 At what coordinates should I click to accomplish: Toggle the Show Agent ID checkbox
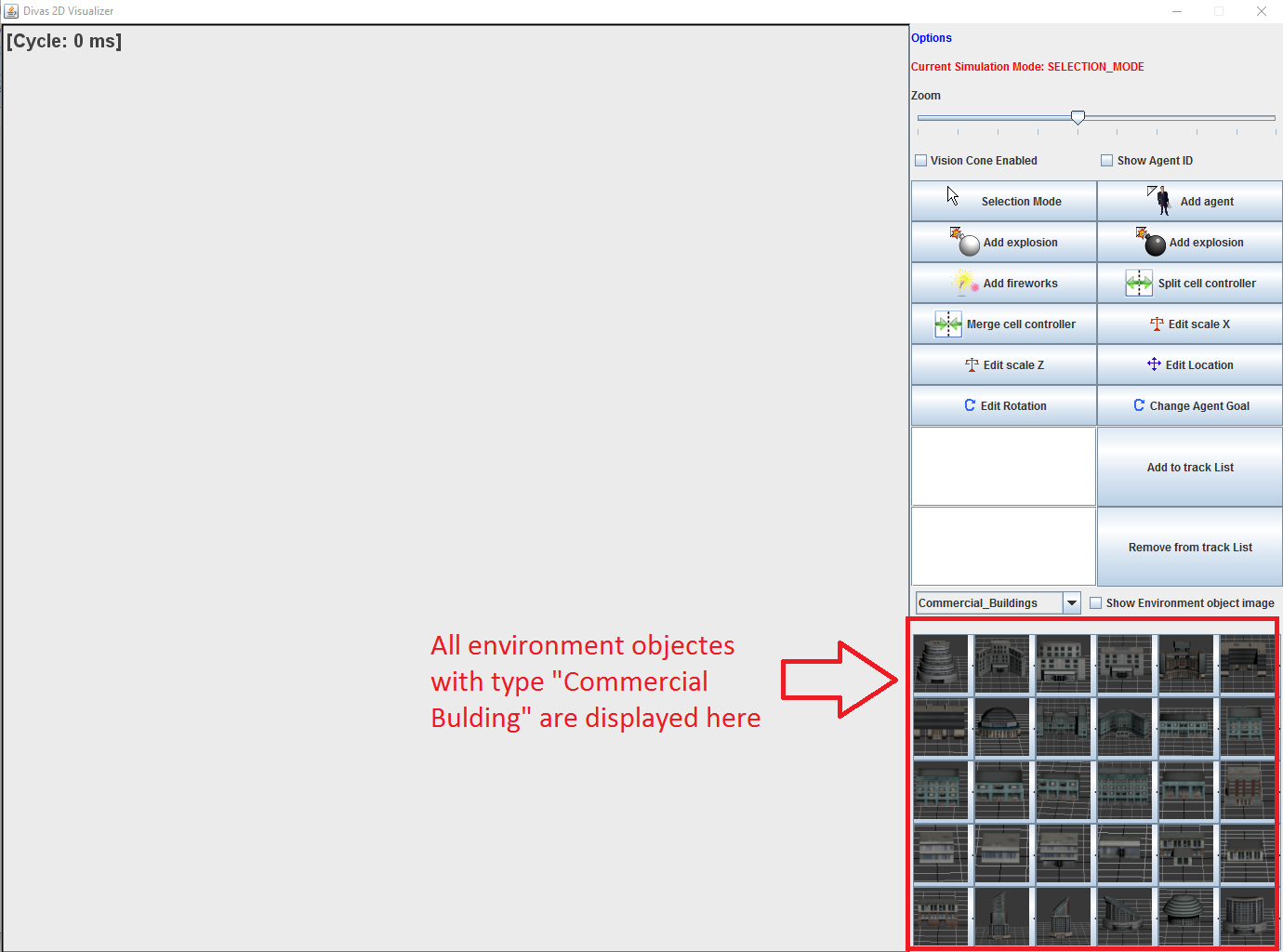[x=1107, y=161]
